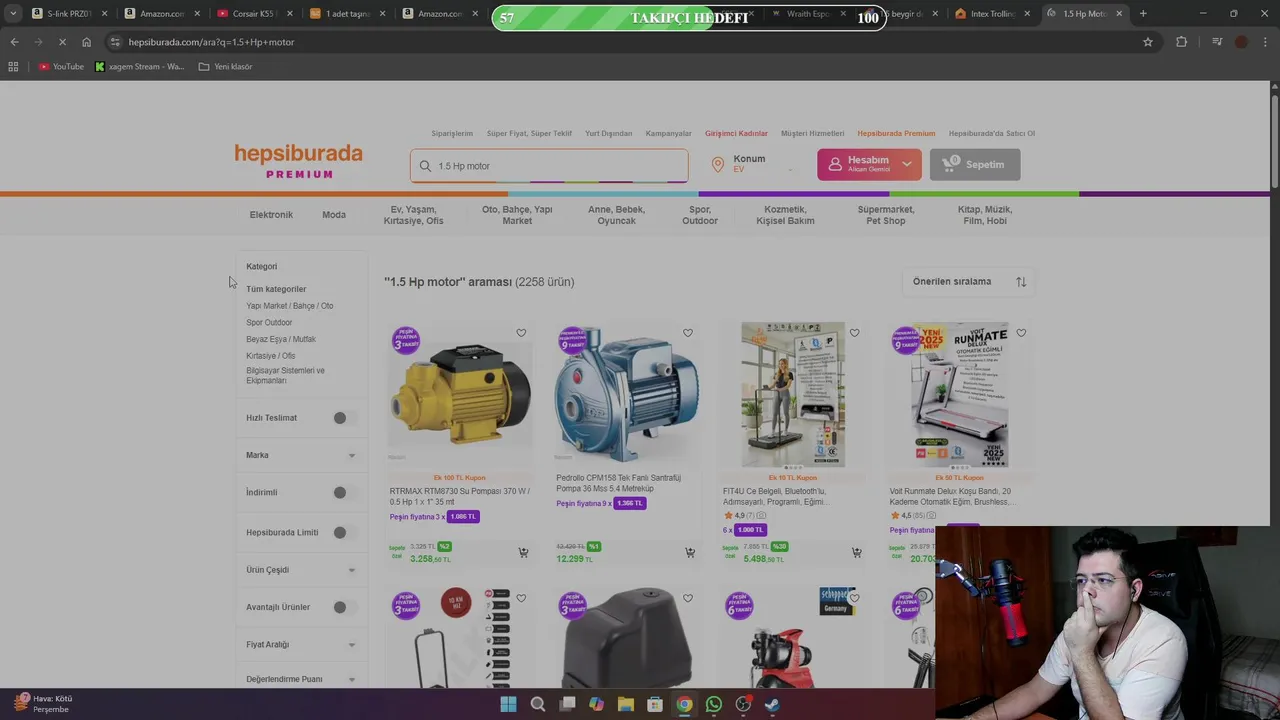Screen dimensions: 1280x720
Task: Toggle Hepsiburada Limiti switch
Action: coord(344,532)
